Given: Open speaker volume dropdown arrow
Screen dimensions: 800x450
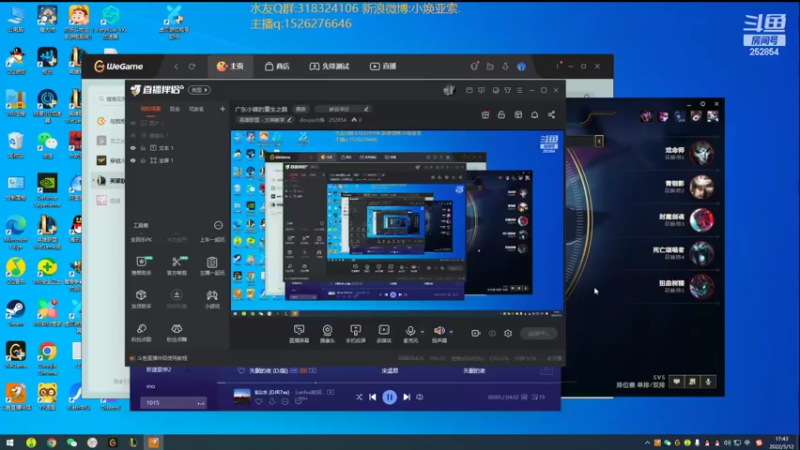Looking at the screenshot, I should coord(451,332).
